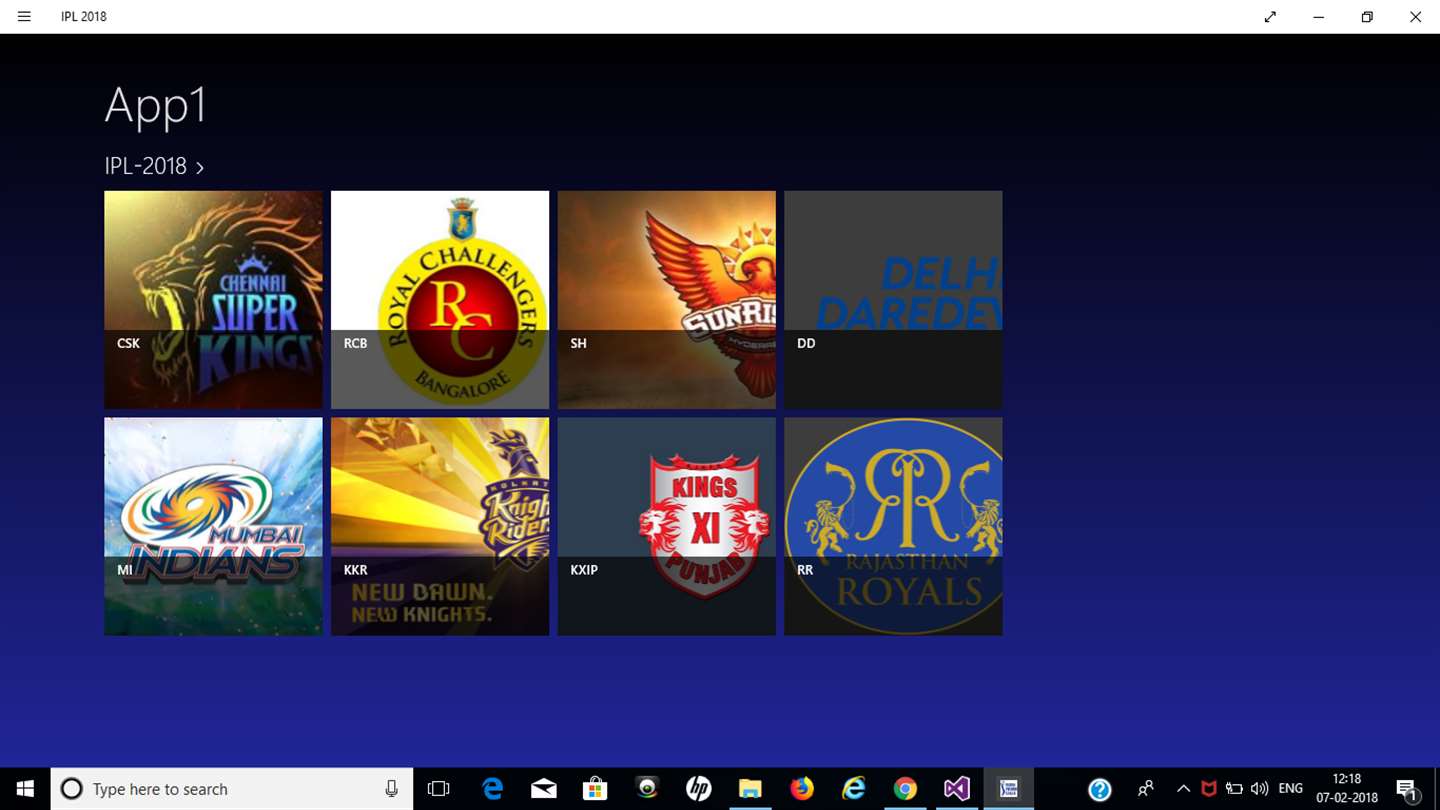1440x810 pixels.
Task: Click the active IPL 2018 app taskbar icon
Action: [x=1008, y=789]
